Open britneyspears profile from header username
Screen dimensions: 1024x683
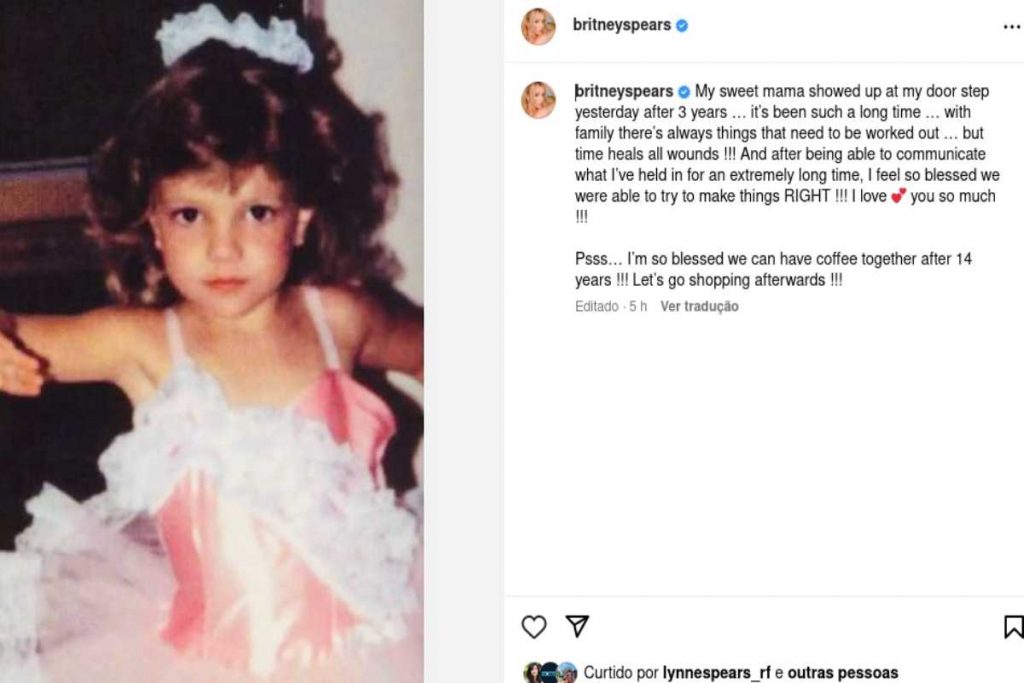coord(621,26)
